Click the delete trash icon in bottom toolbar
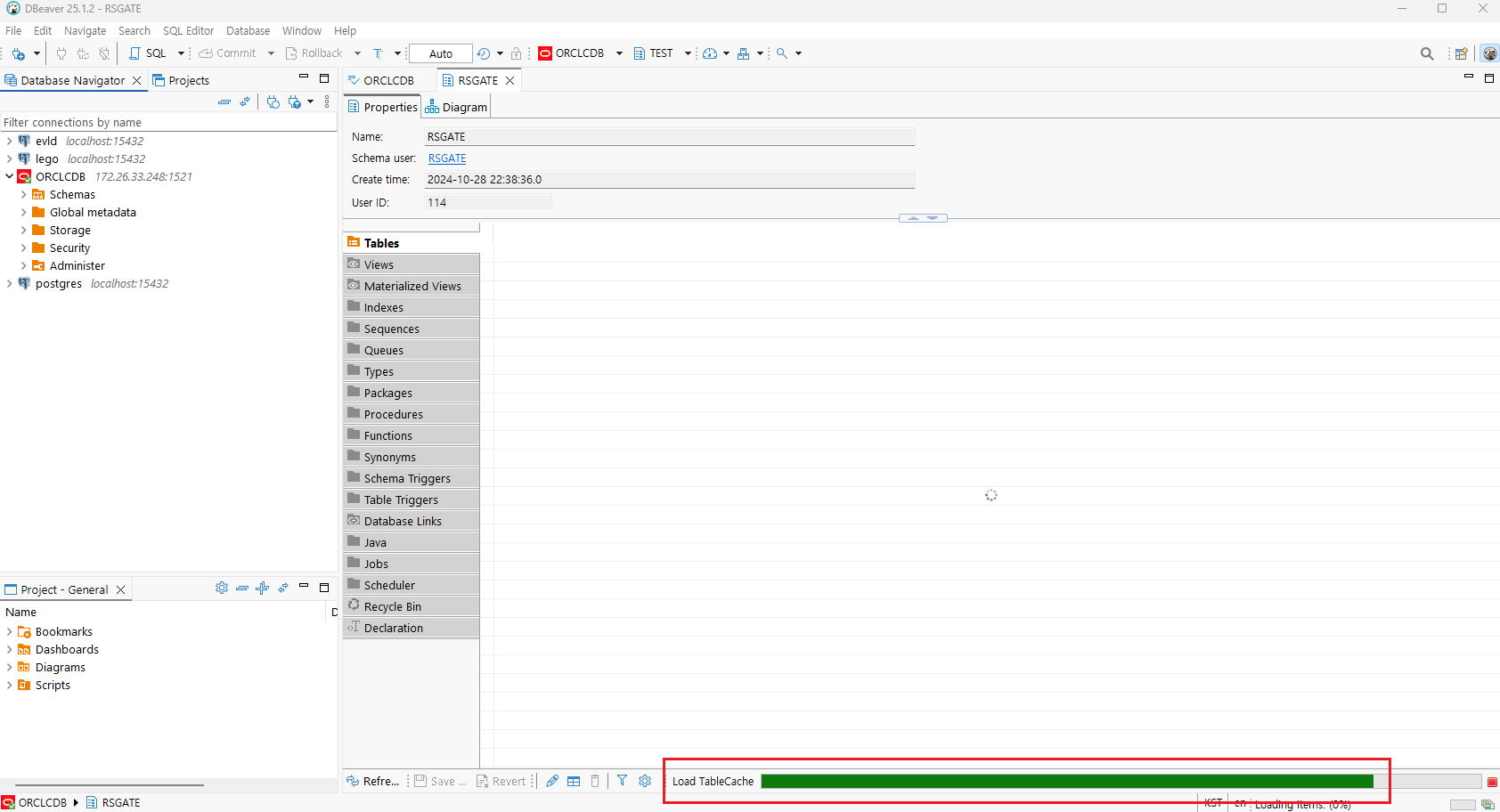Screen dimensions: 1500x812 click(595, 781)
